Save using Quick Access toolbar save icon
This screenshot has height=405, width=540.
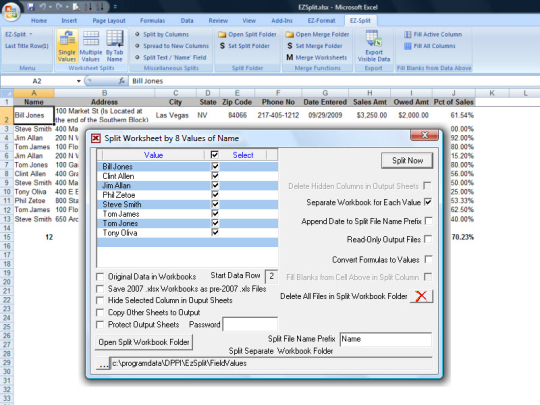coord(31,7)
